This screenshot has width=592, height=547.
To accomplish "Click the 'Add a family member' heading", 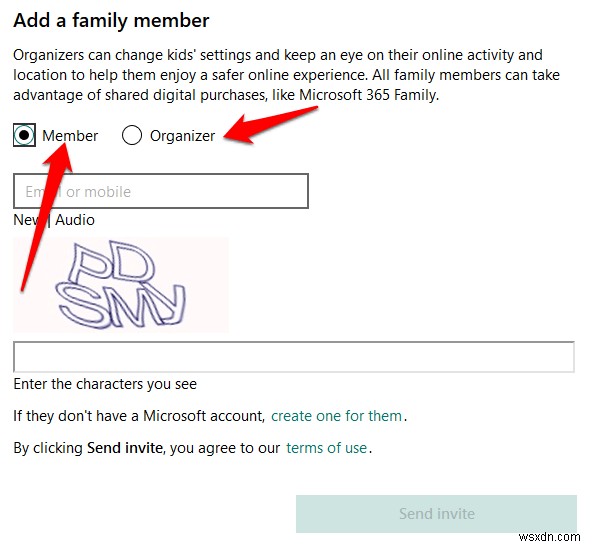I will tap(111, 20).
